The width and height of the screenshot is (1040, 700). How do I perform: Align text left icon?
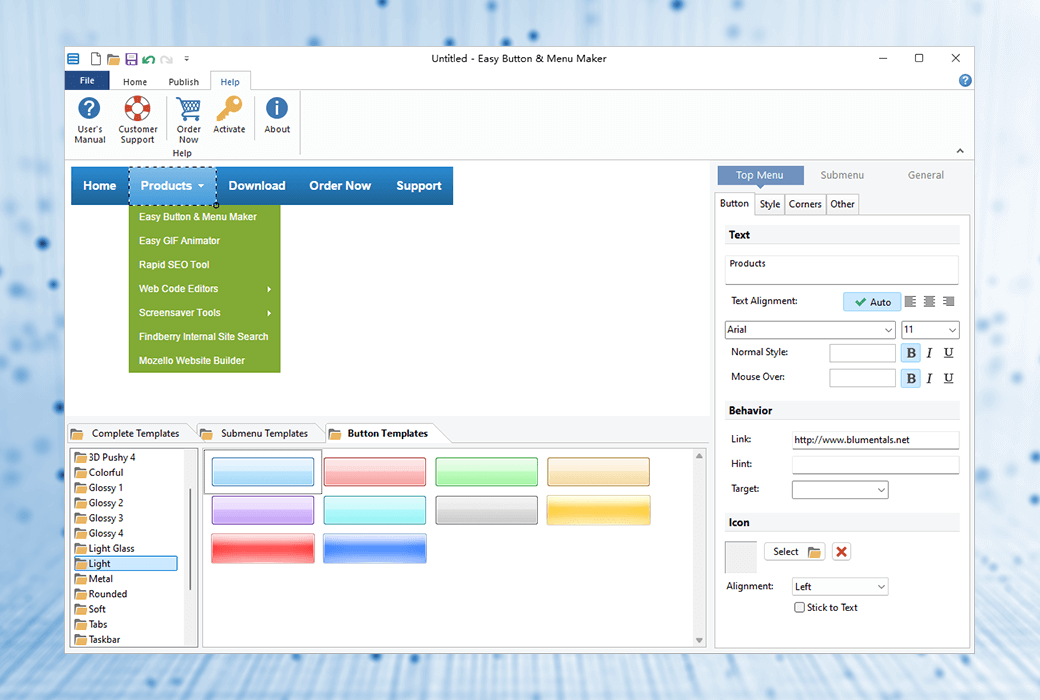click(x=910, y=301)
